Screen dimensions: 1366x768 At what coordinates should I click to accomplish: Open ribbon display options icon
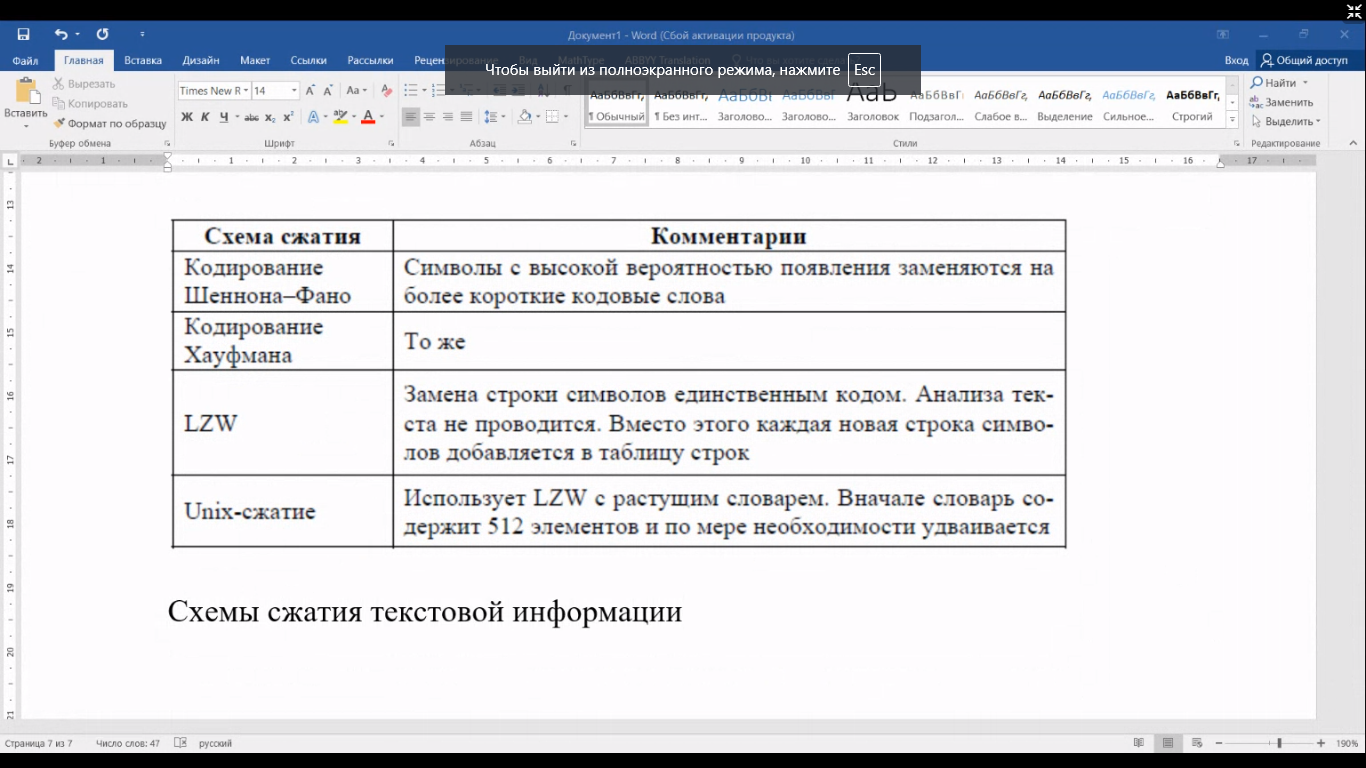pos(1222,34)
